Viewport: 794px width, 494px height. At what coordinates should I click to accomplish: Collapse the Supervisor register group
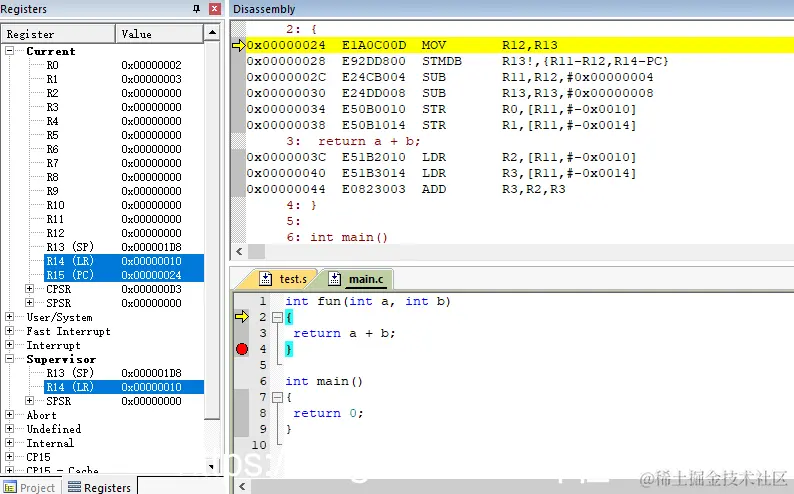coord(10,358)
